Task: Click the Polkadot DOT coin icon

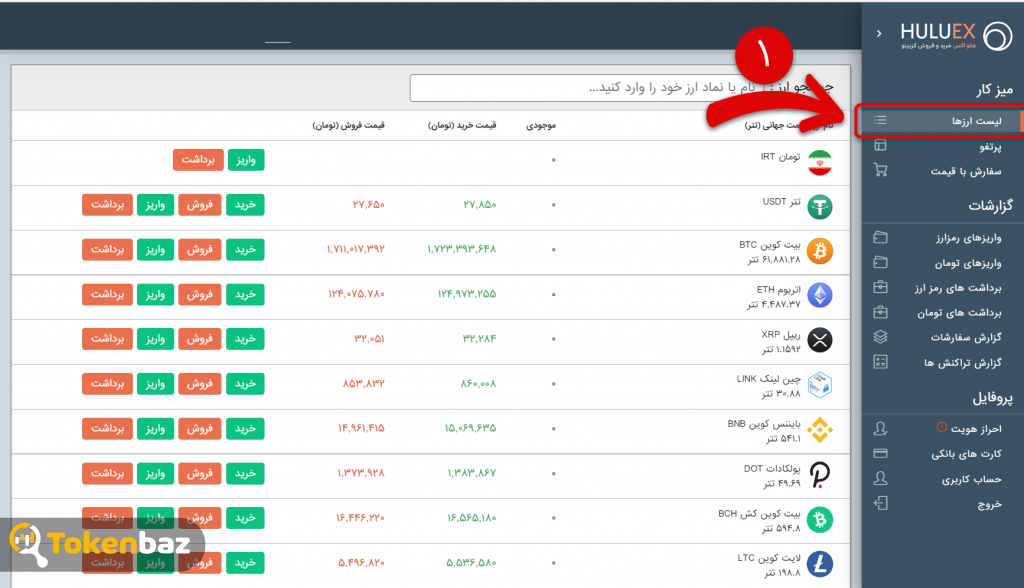Action: [820, 474]
